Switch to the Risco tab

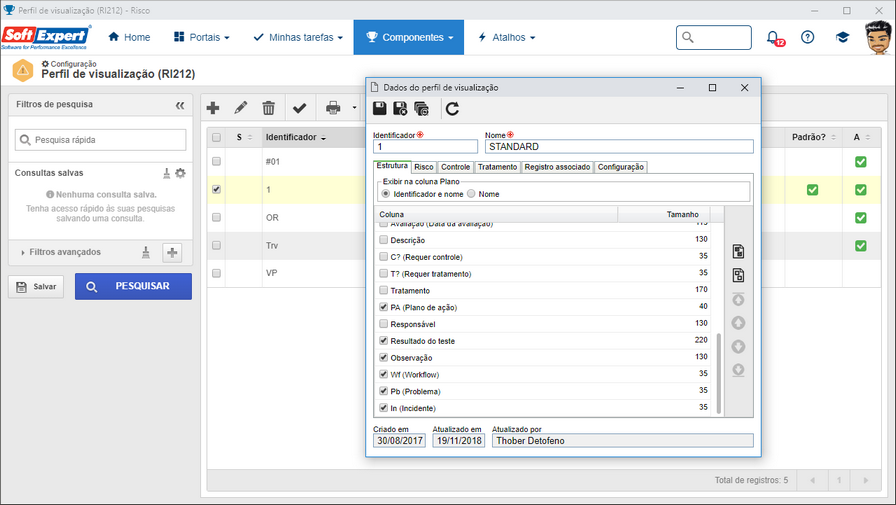(423, 167)
